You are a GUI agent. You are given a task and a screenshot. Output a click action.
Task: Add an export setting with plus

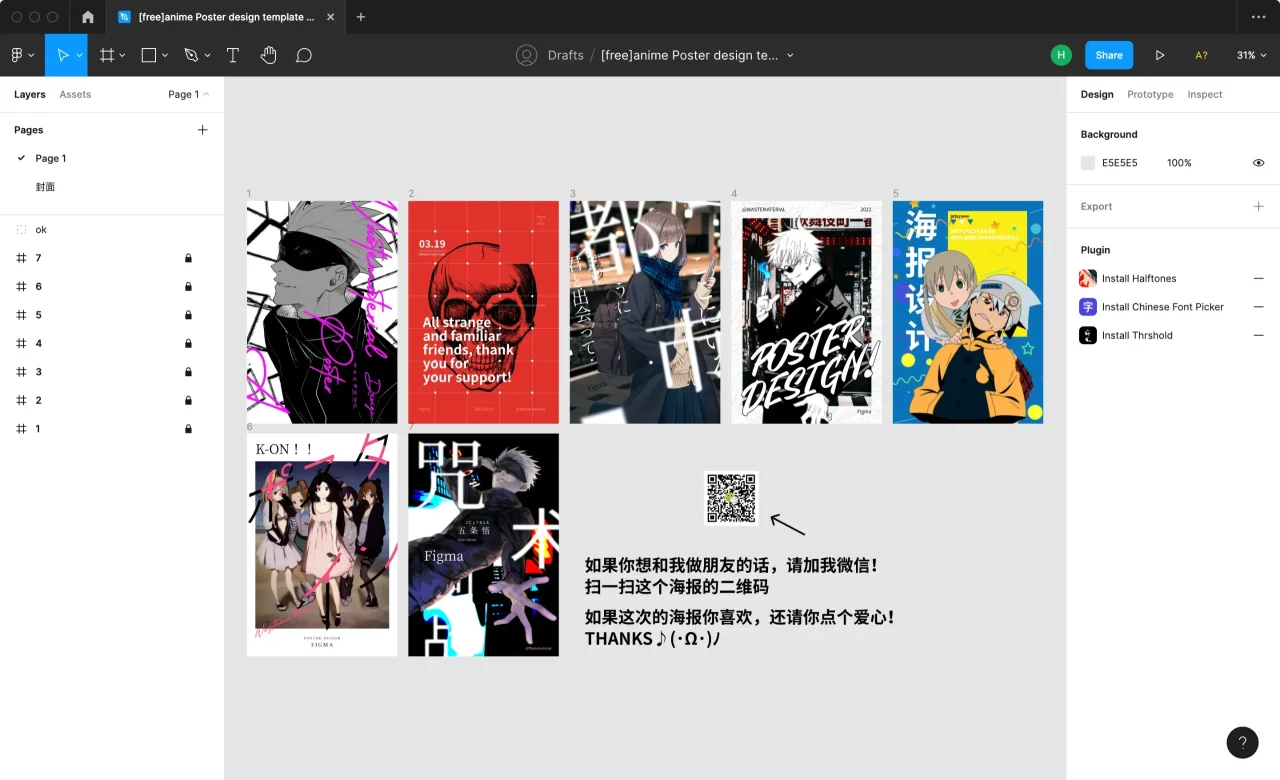1258,206
